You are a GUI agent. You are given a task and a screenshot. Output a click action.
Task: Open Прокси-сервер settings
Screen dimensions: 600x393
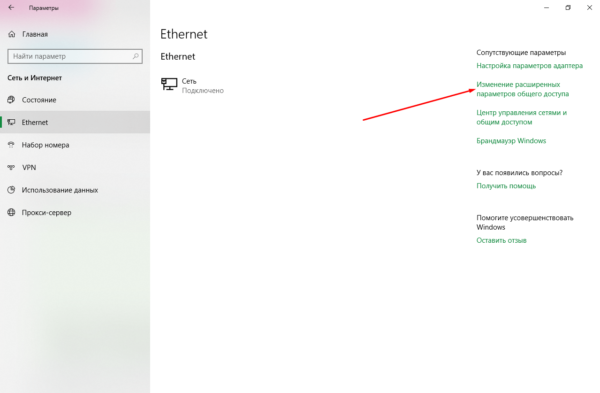point(75,212)
